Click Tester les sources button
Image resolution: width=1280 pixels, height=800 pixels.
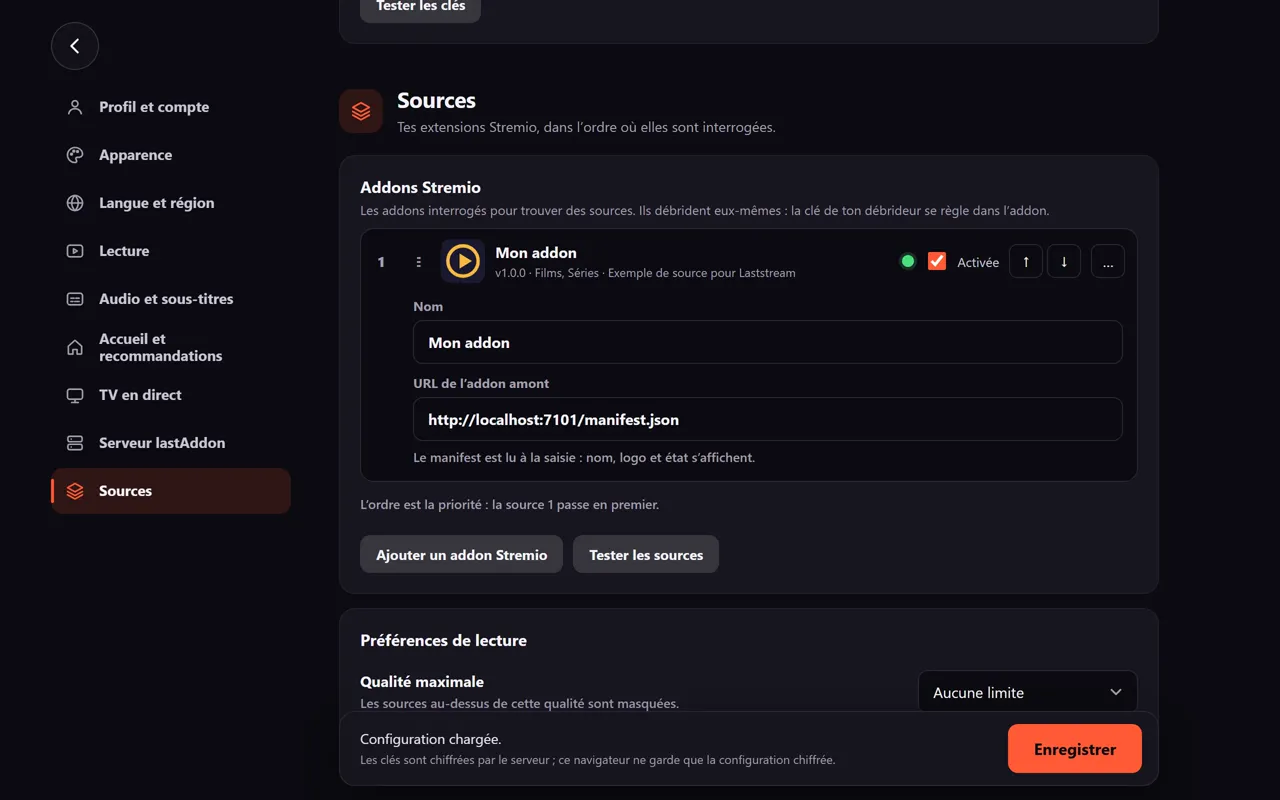(646, 555)
